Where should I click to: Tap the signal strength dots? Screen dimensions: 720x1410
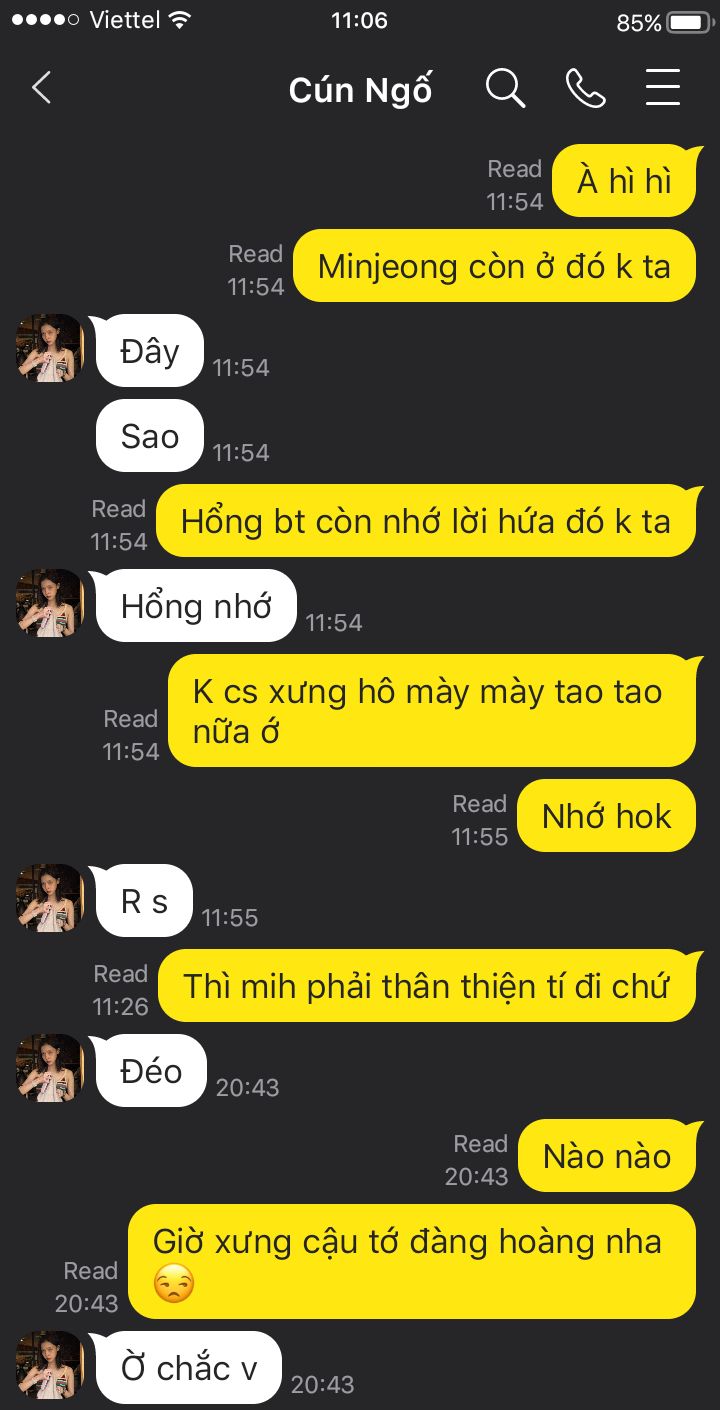coord(45,20)
